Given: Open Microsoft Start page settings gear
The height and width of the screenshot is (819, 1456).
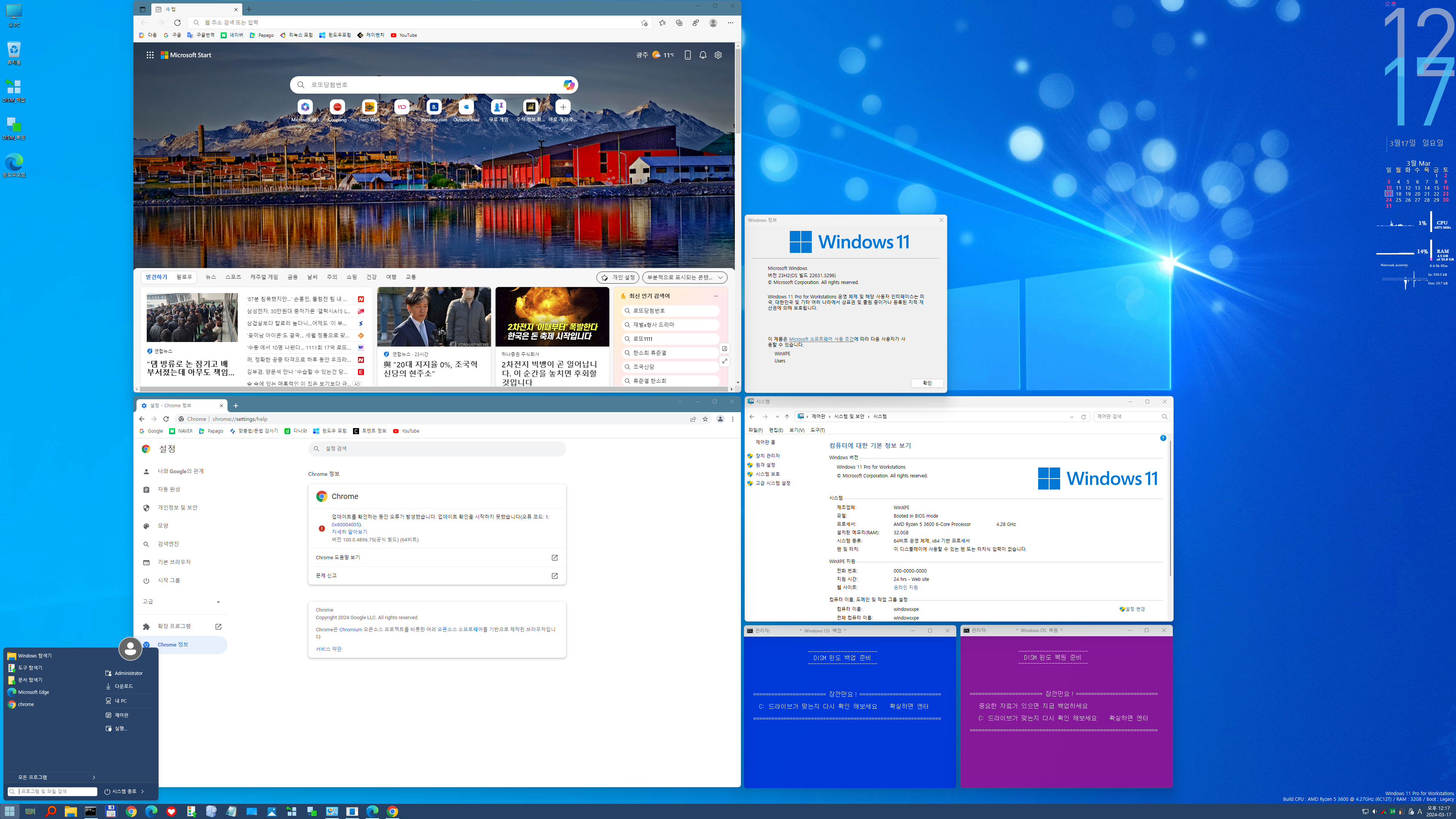Looking at the screenshot, I should tap(718, 55).
